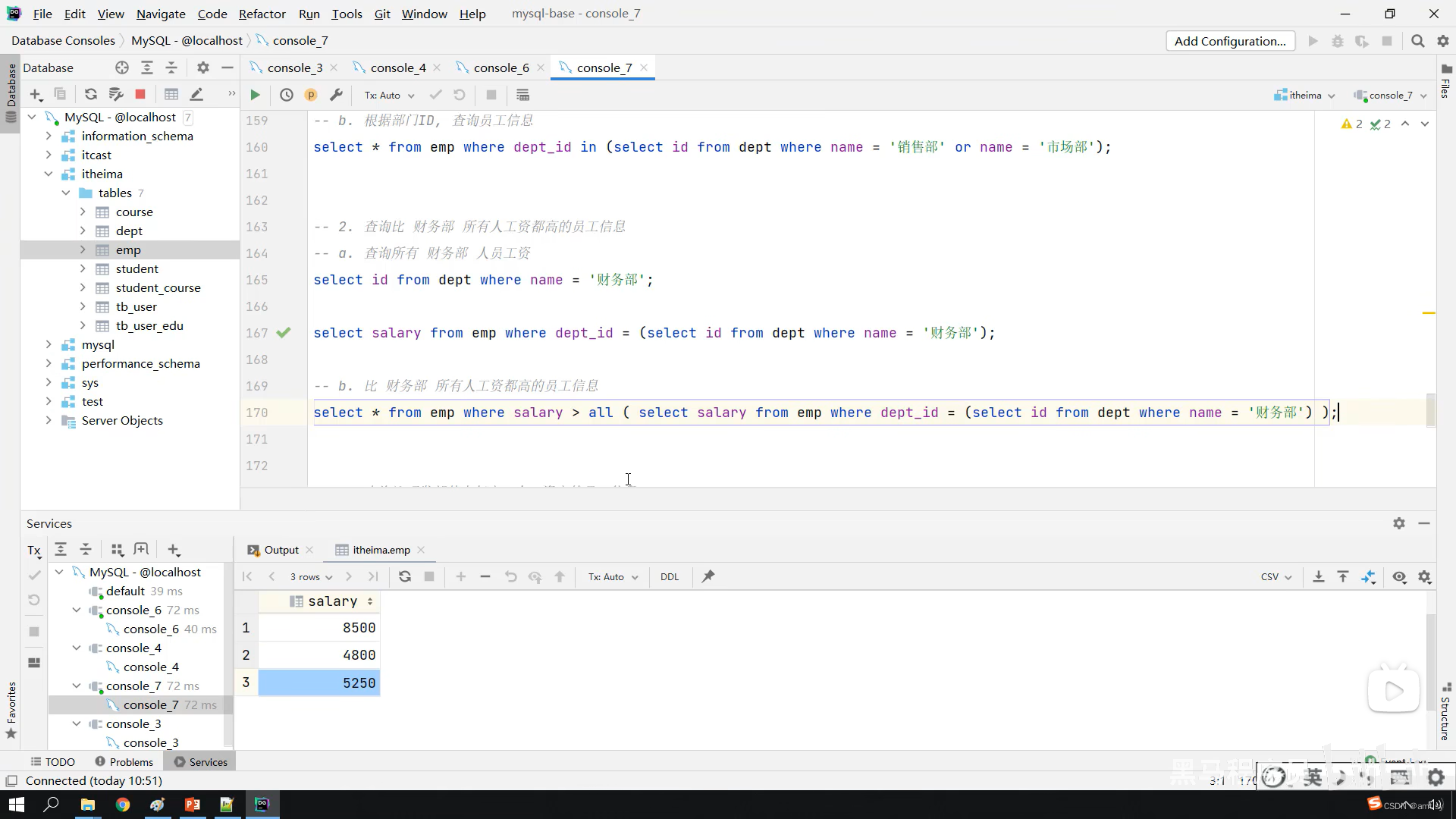The image size is (1456, 819).
Task: Click the orange explain plan icon
Action: pyautogui.click(x=311, y=95)
